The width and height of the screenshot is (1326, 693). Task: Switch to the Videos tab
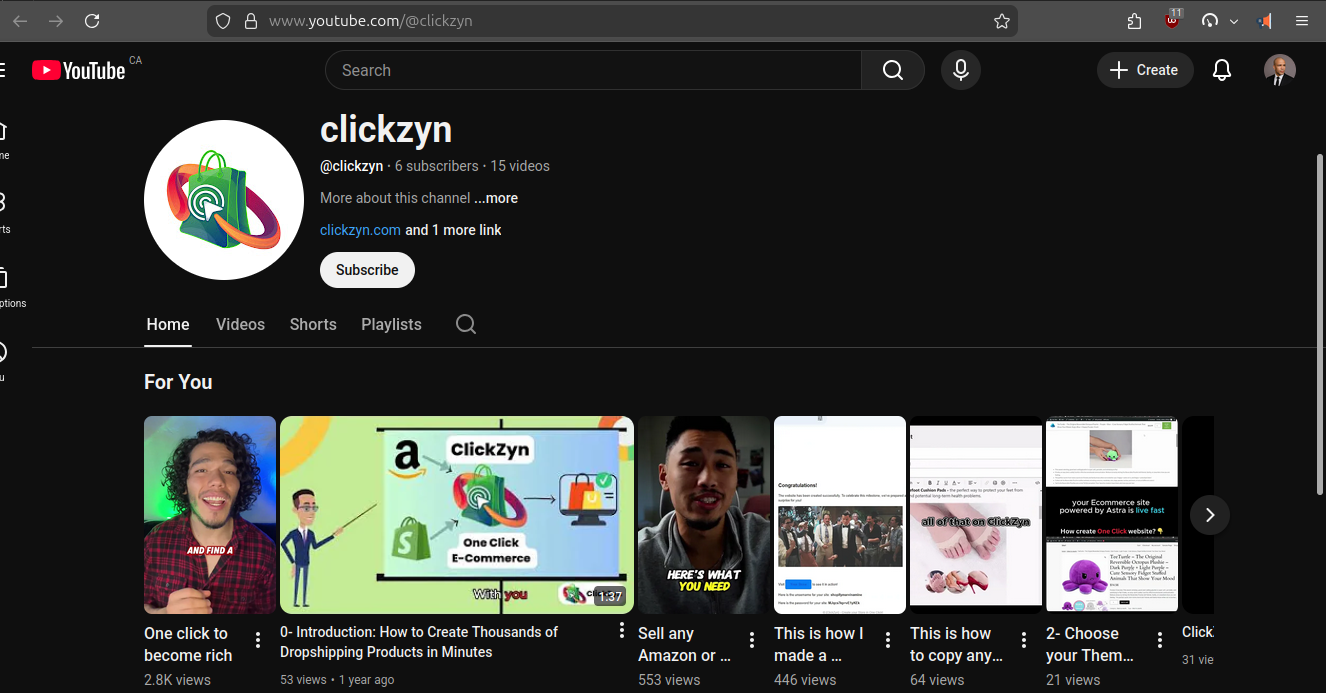pyautogui.click(x=240, y=324)
